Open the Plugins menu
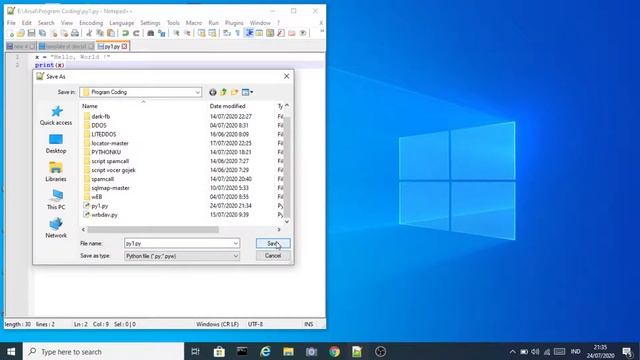 click(x=234, y=23)
